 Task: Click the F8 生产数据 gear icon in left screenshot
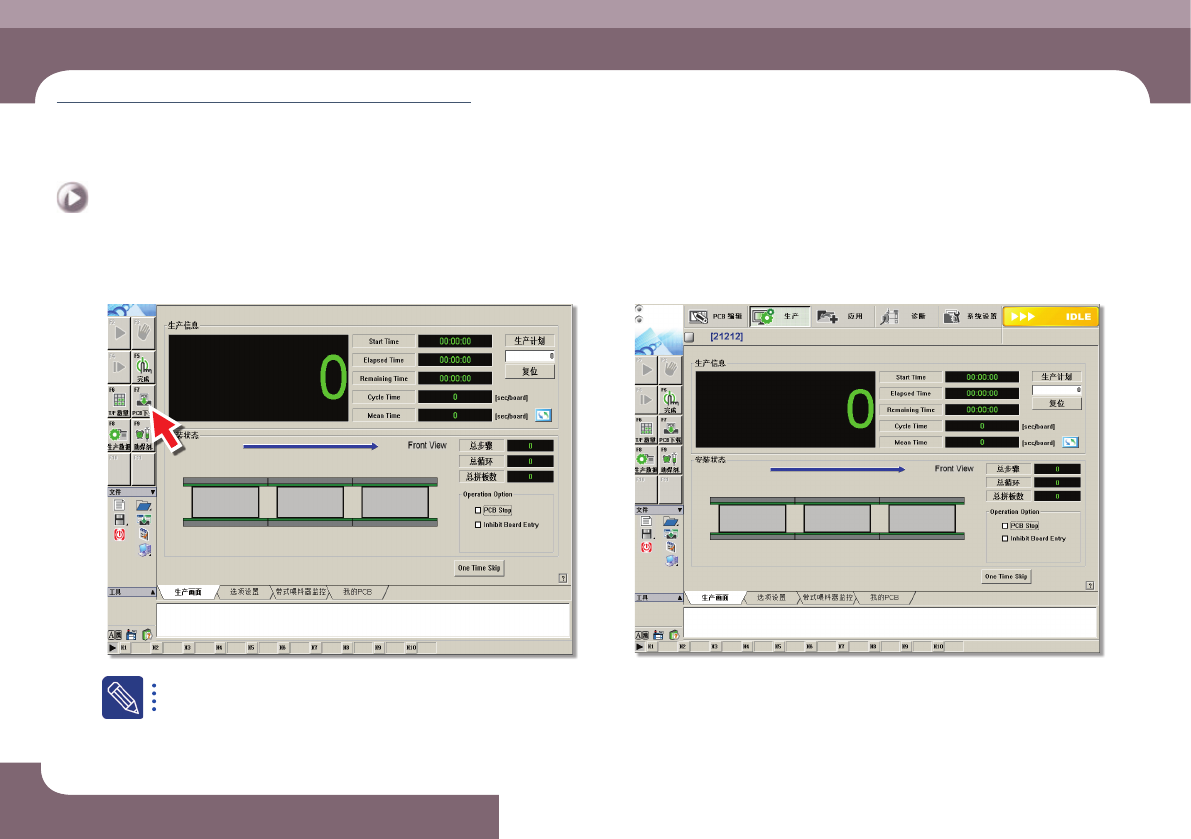tap(119, 435)
